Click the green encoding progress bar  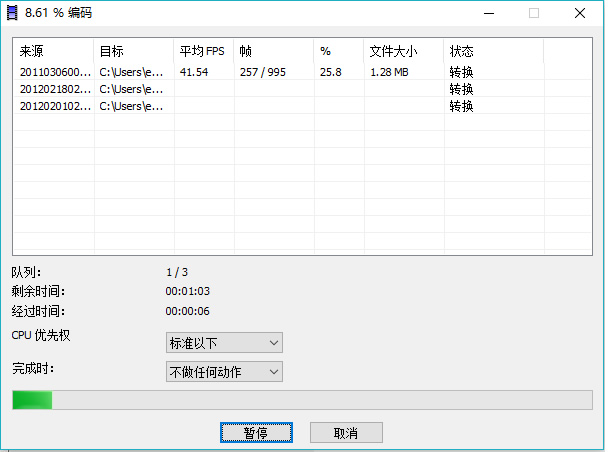[302, 400]
